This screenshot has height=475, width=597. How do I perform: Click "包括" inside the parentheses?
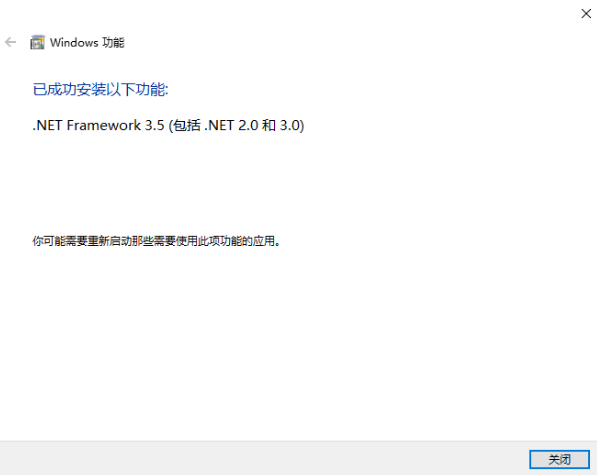click(187, 125)
